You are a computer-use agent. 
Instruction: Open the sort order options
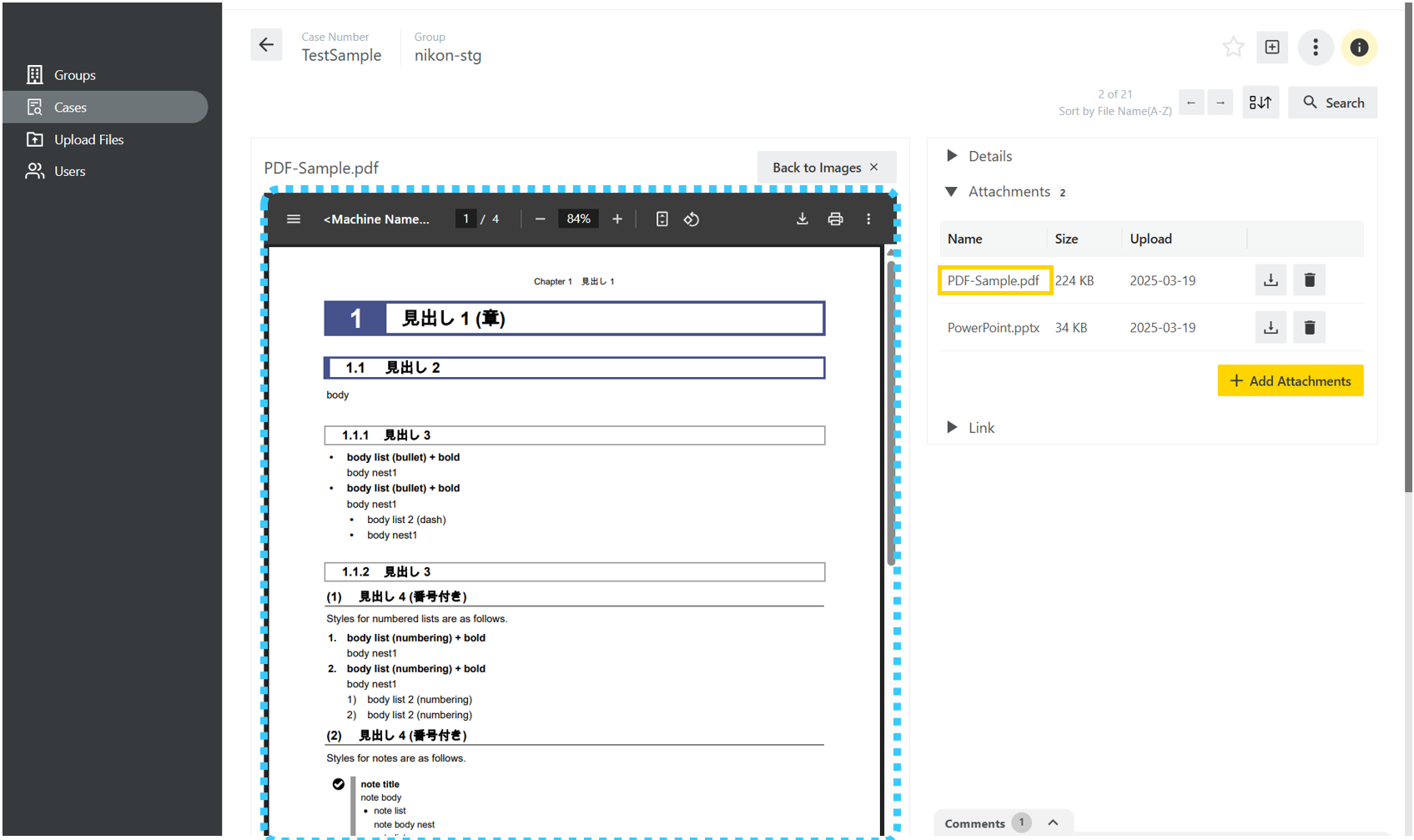1261,103
